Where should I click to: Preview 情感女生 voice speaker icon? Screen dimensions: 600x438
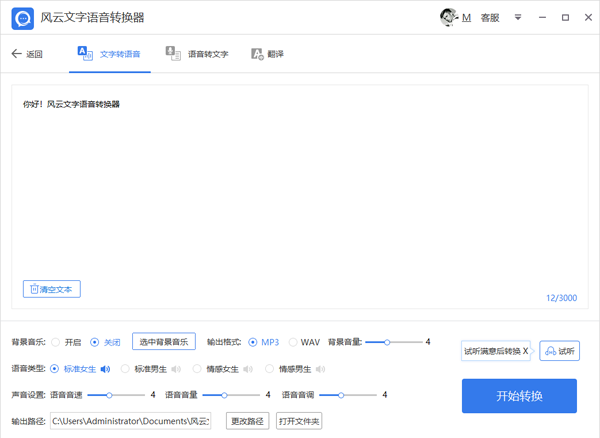click(248, 369)
